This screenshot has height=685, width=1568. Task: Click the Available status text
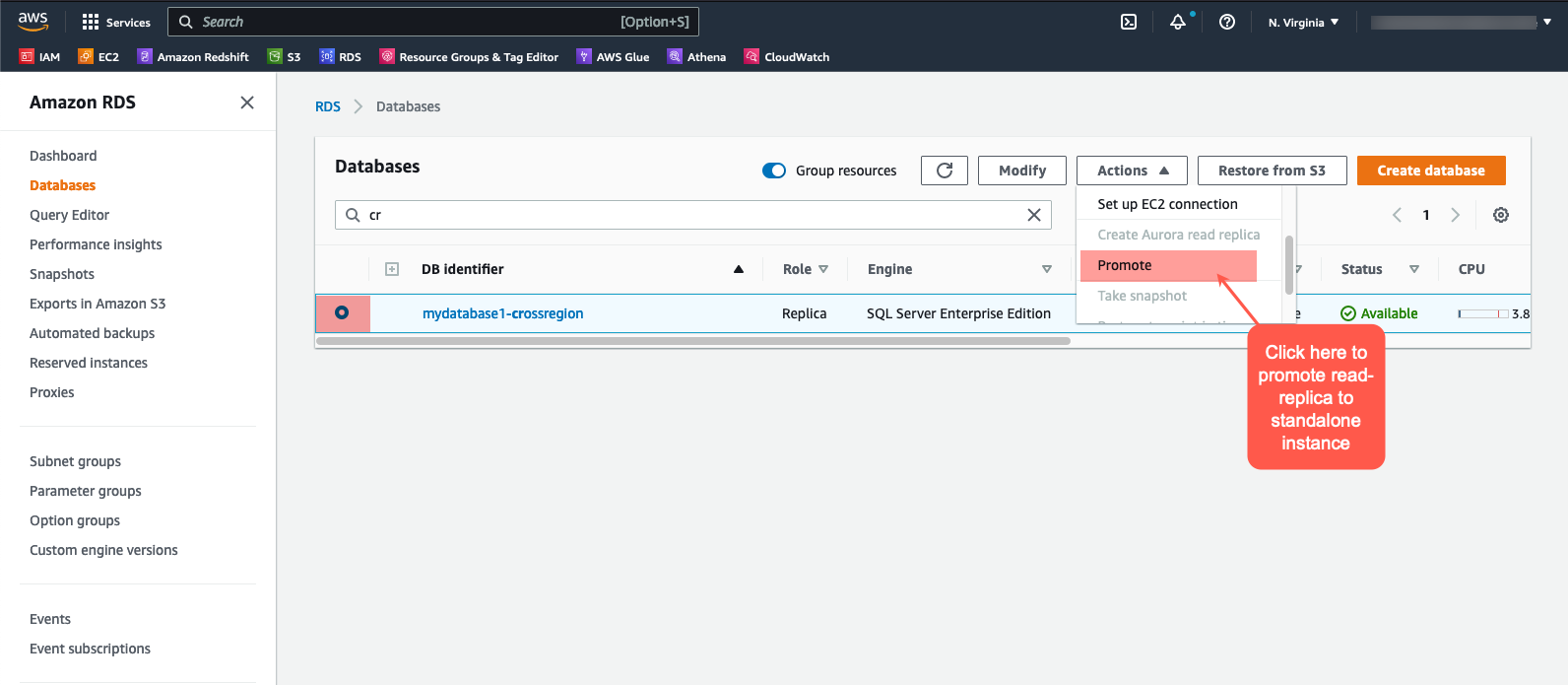pos(1389,313)
